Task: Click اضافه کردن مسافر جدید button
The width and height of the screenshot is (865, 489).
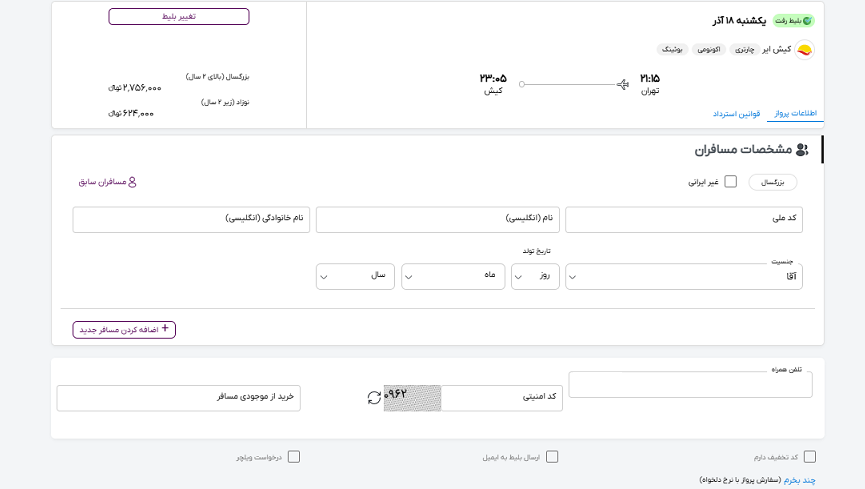Action: pyautogui.click(x=124, y=329)
